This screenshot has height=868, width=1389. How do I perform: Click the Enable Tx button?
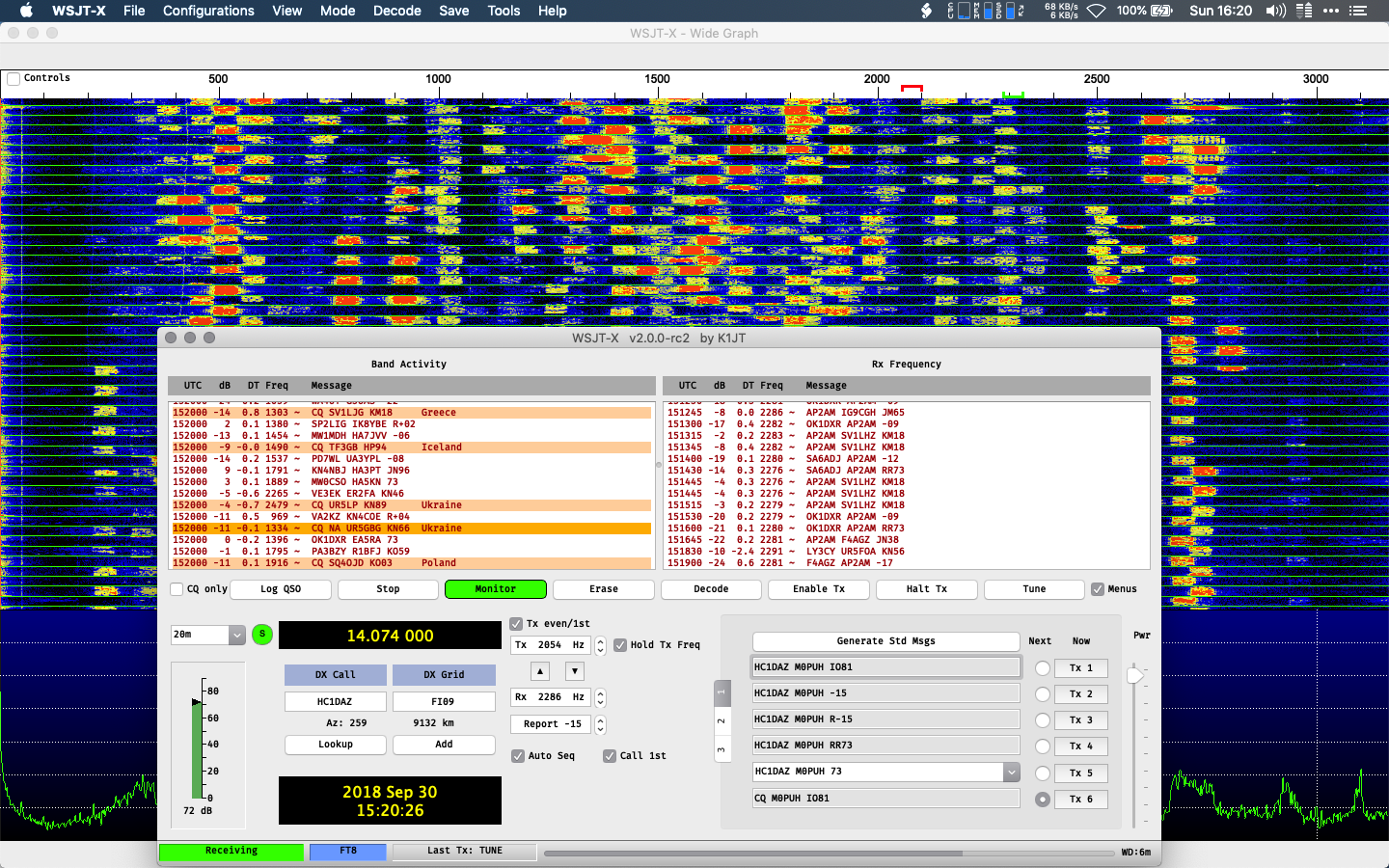(818, 589)
